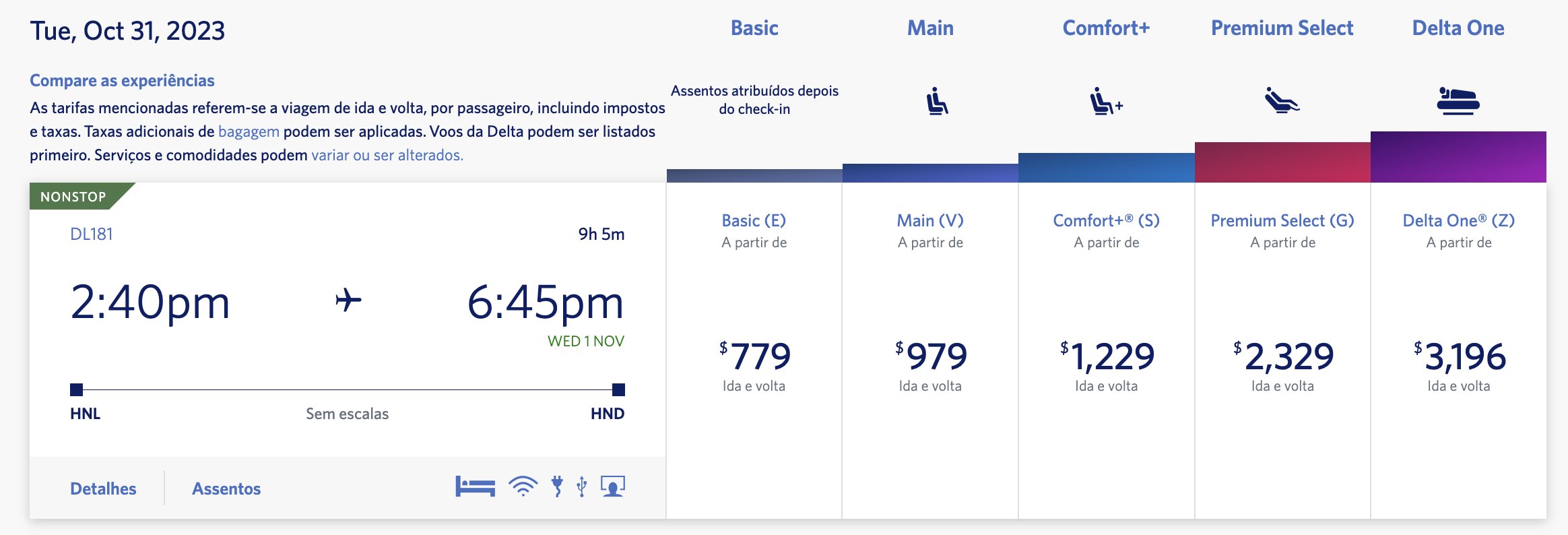Click the flat-bed seat amenity icon
The image size is (1568, 535).
(x=475, y=486)
